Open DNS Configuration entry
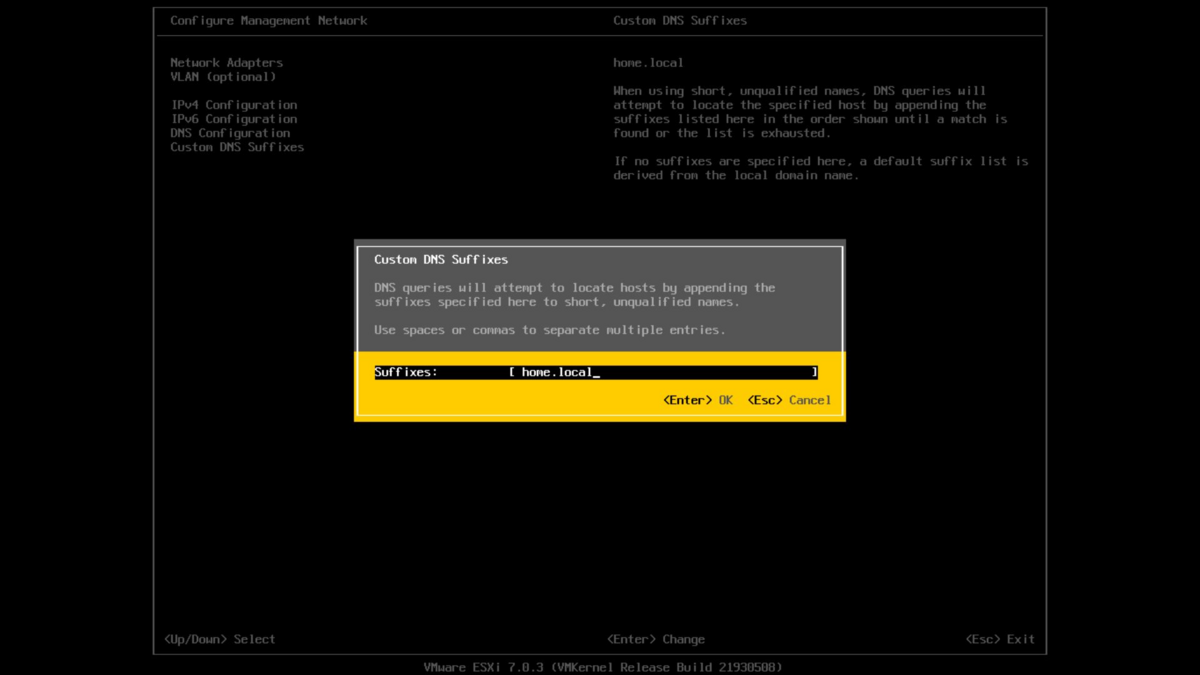The image size is (1200, 675). (x=230, y=133)
